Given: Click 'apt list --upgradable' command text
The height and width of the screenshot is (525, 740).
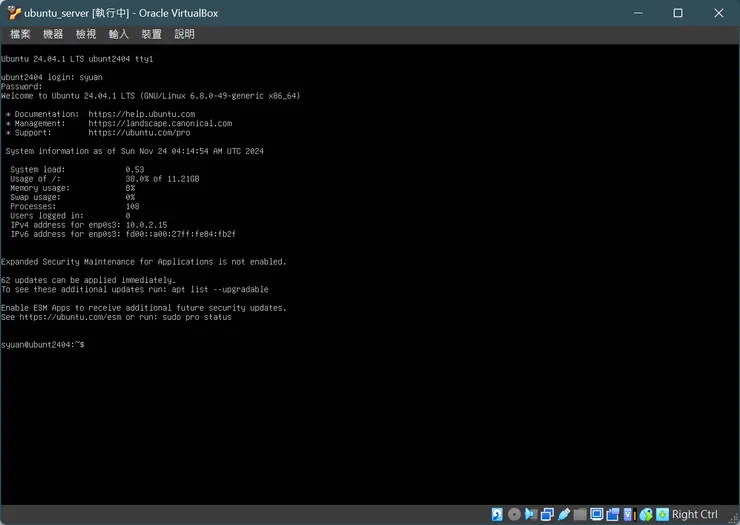Looking at the screenshot, I should point(220,289).
